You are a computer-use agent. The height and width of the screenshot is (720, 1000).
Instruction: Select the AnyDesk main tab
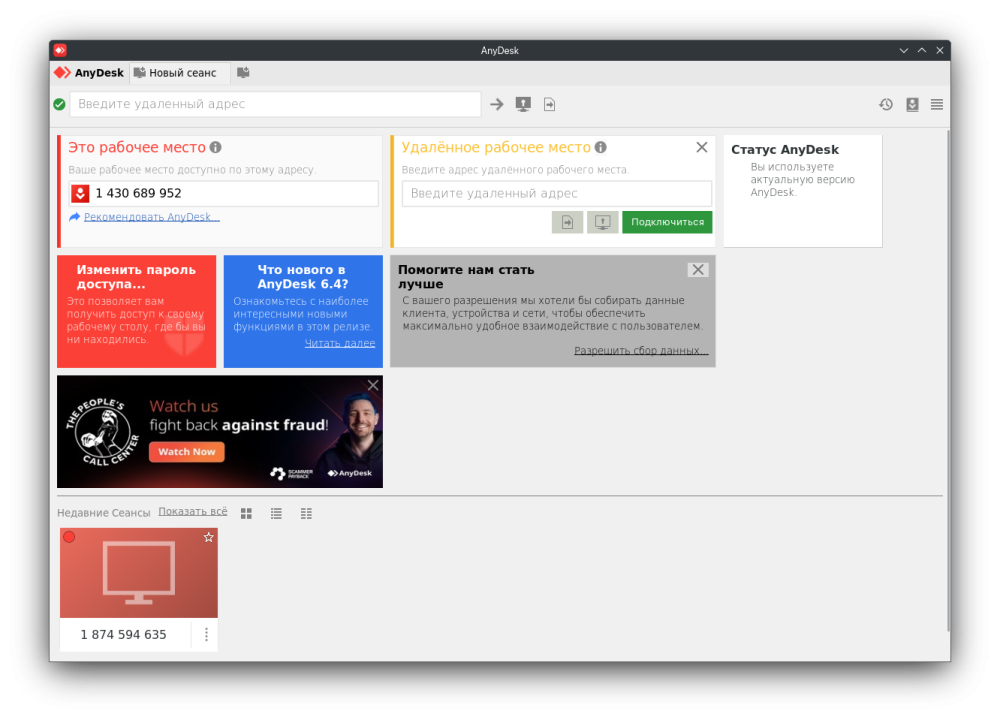[89, 73]
